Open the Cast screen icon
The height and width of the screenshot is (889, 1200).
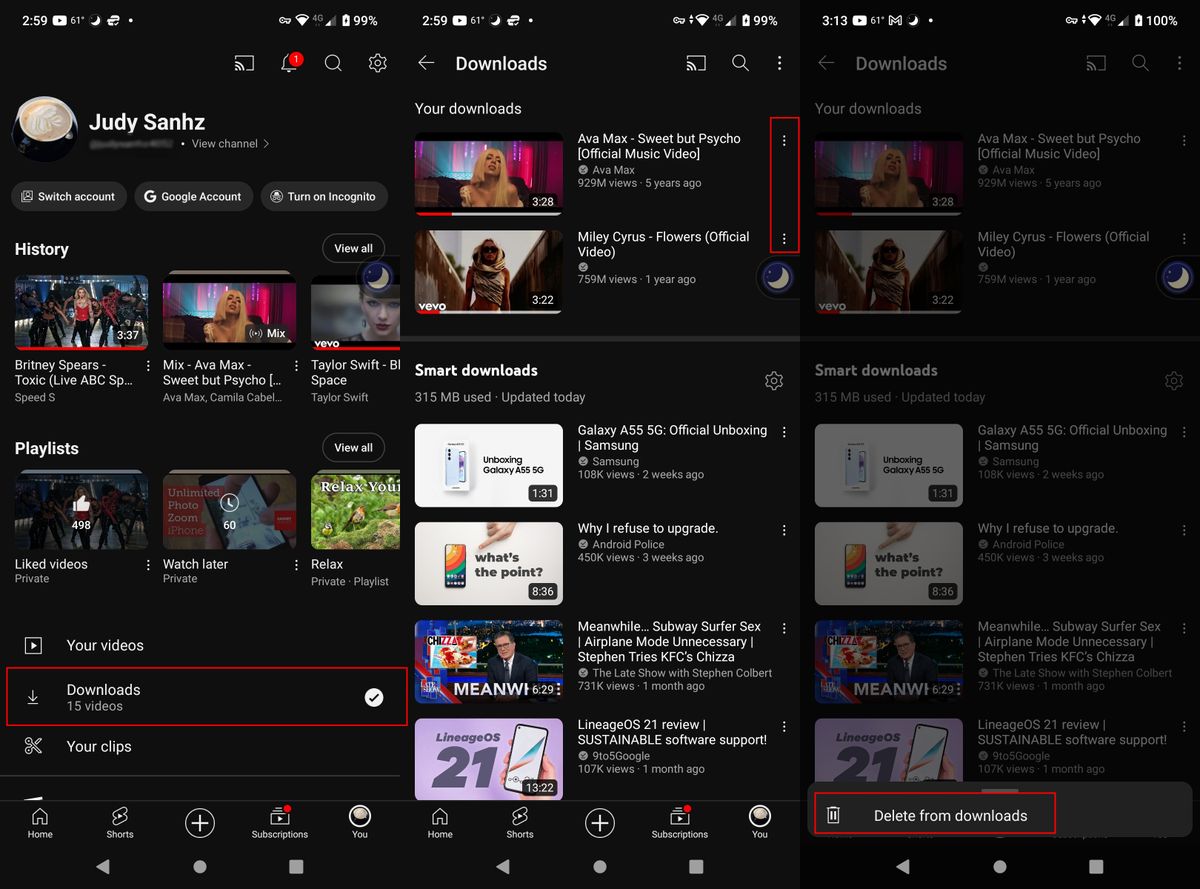point(244,62)
